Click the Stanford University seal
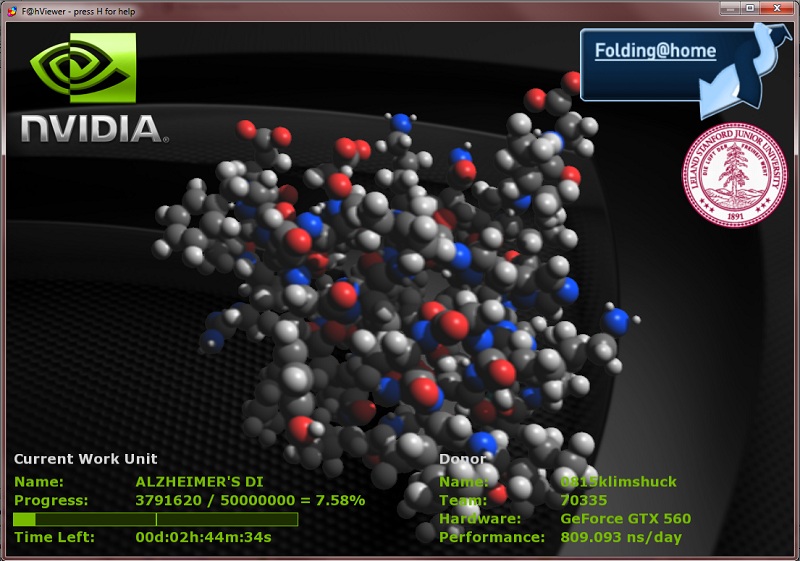Screen dimensions: 800x561 [x=734, y=174]
